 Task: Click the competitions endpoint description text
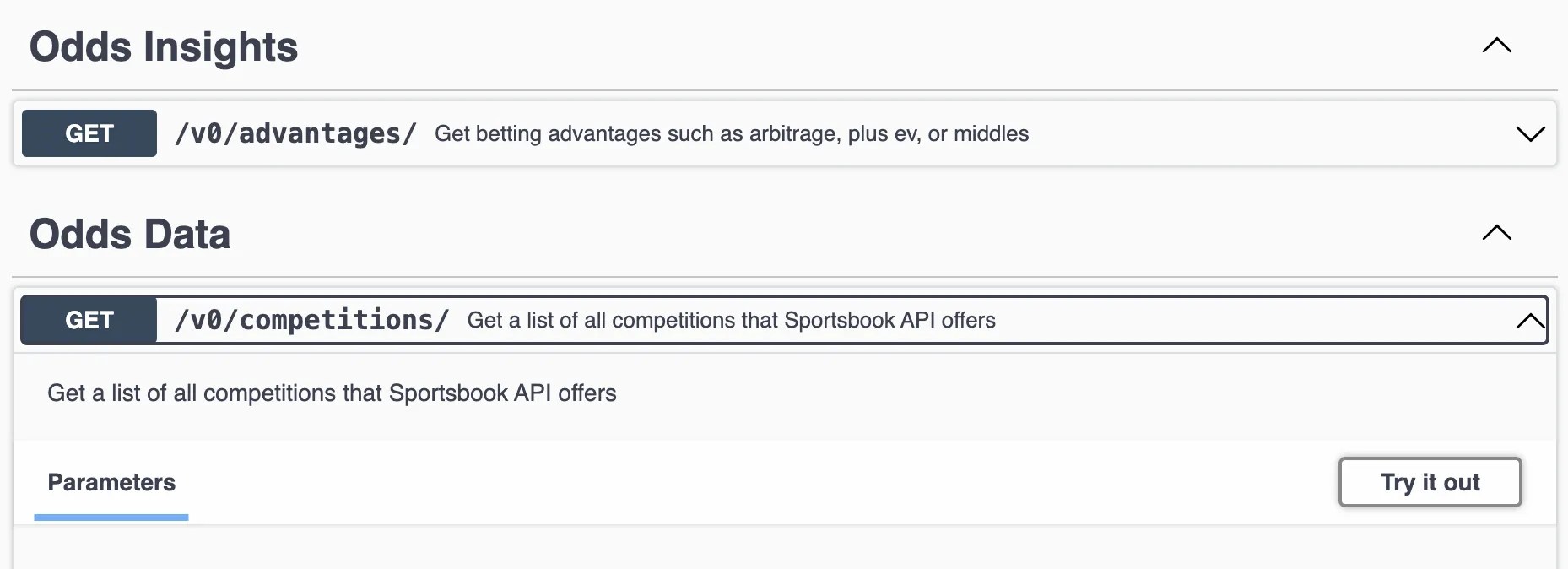tap(731, 321)
